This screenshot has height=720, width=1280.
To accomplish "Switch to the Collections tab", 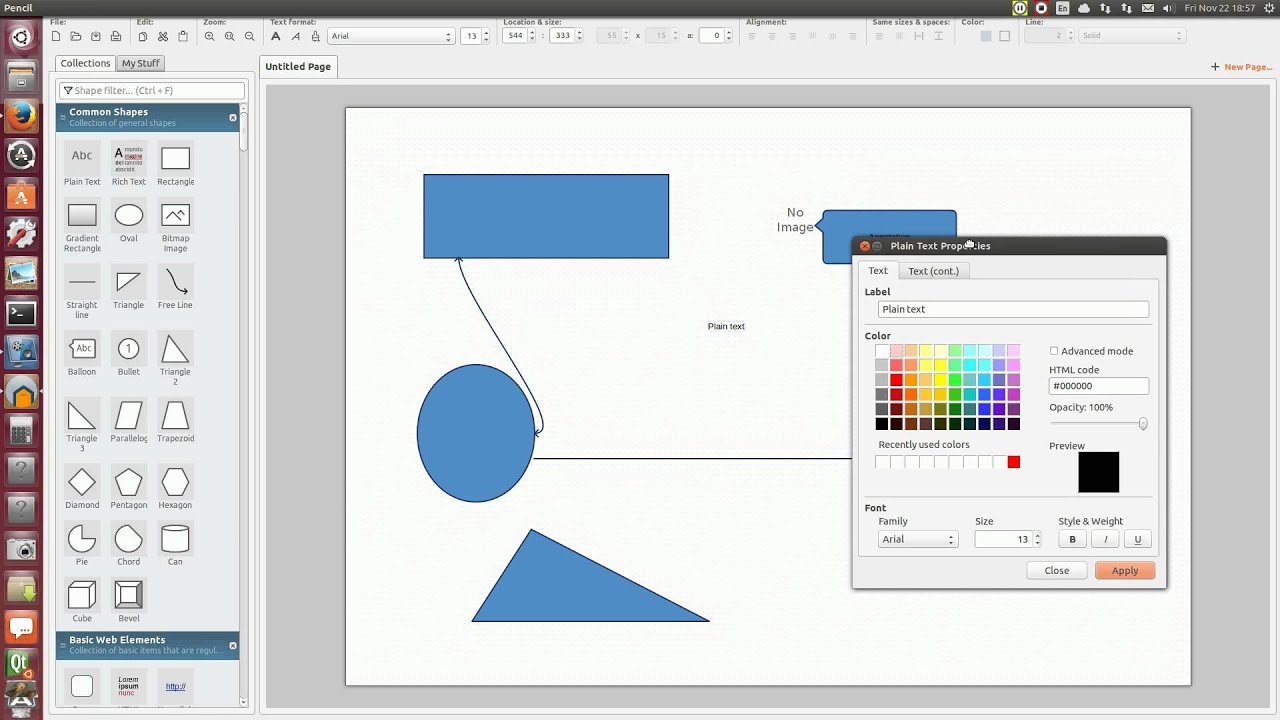I will point(85,63).
